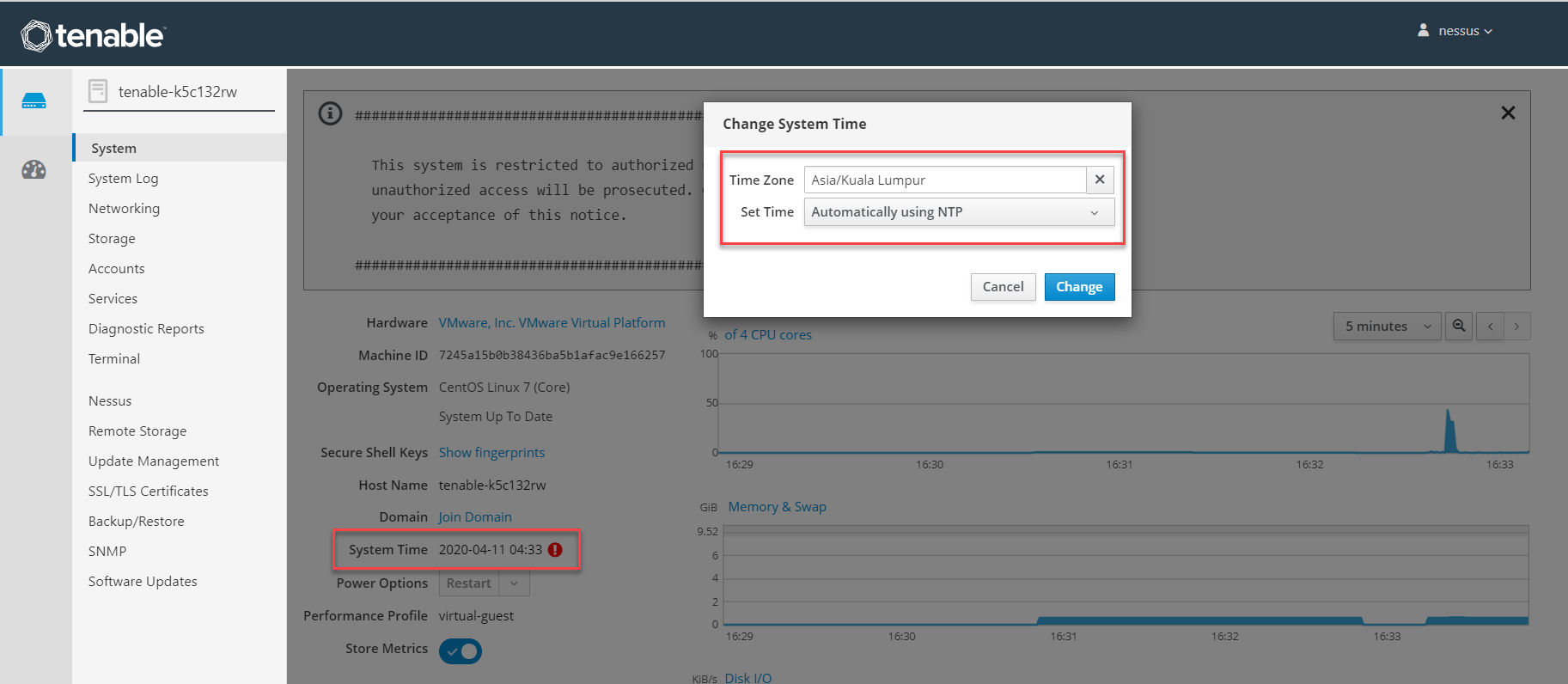The image size is (1568, 684).
Task: Open the 5 minutes time range dropdown
Action: [1387, 326]
